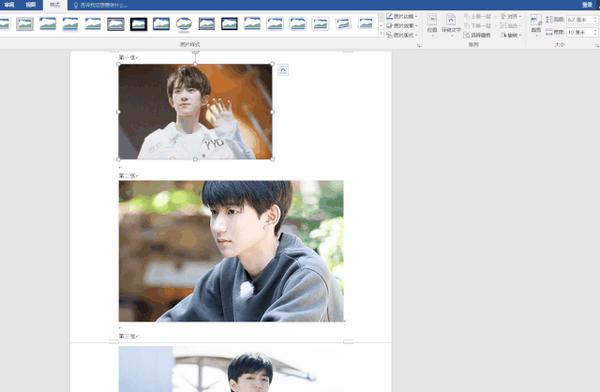
Task: Switch to the View tab
Action: coord(31,5)
